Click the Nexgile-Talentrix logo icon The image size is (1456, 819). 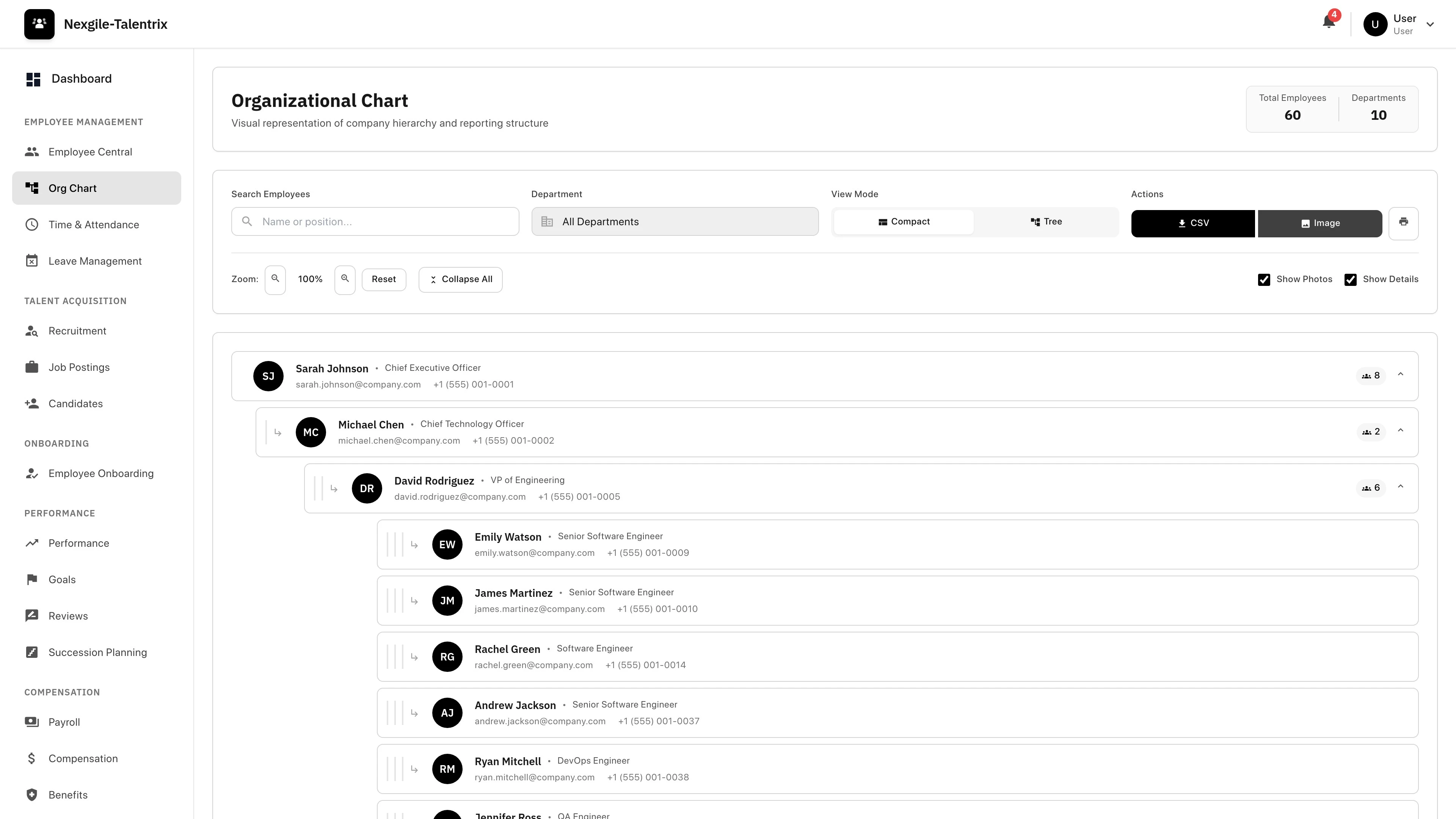pos(39,24)
